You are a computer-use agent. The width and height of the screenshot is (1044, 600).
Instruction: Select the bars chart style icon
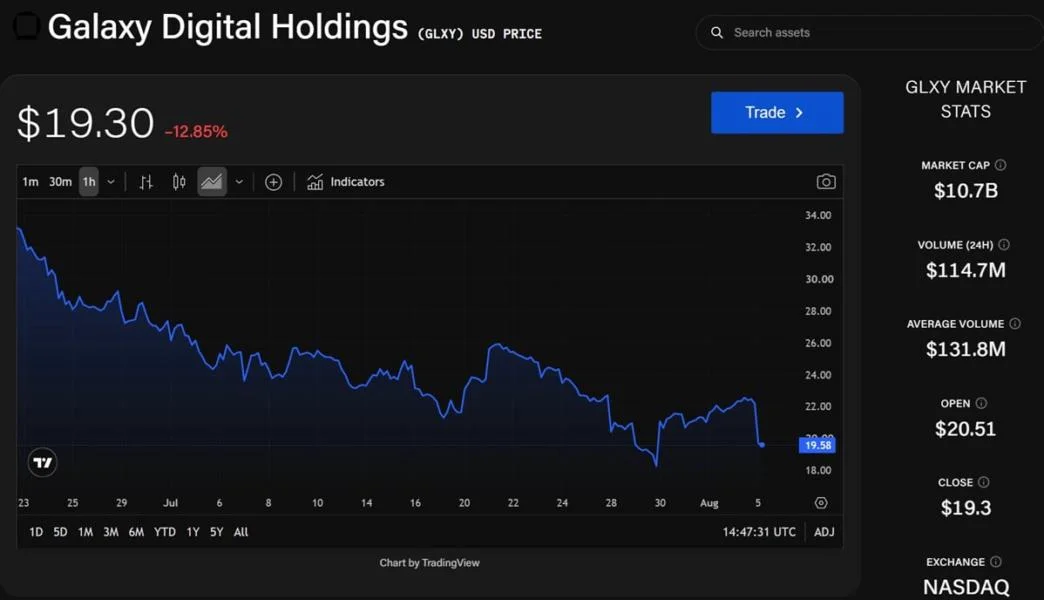pyautogui.click(x=146, y=182)
